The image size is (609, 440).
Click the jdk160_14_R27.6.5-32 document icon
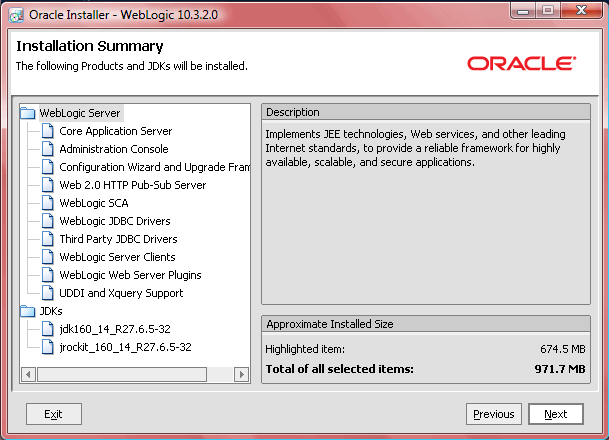click(x=48, y=329)
